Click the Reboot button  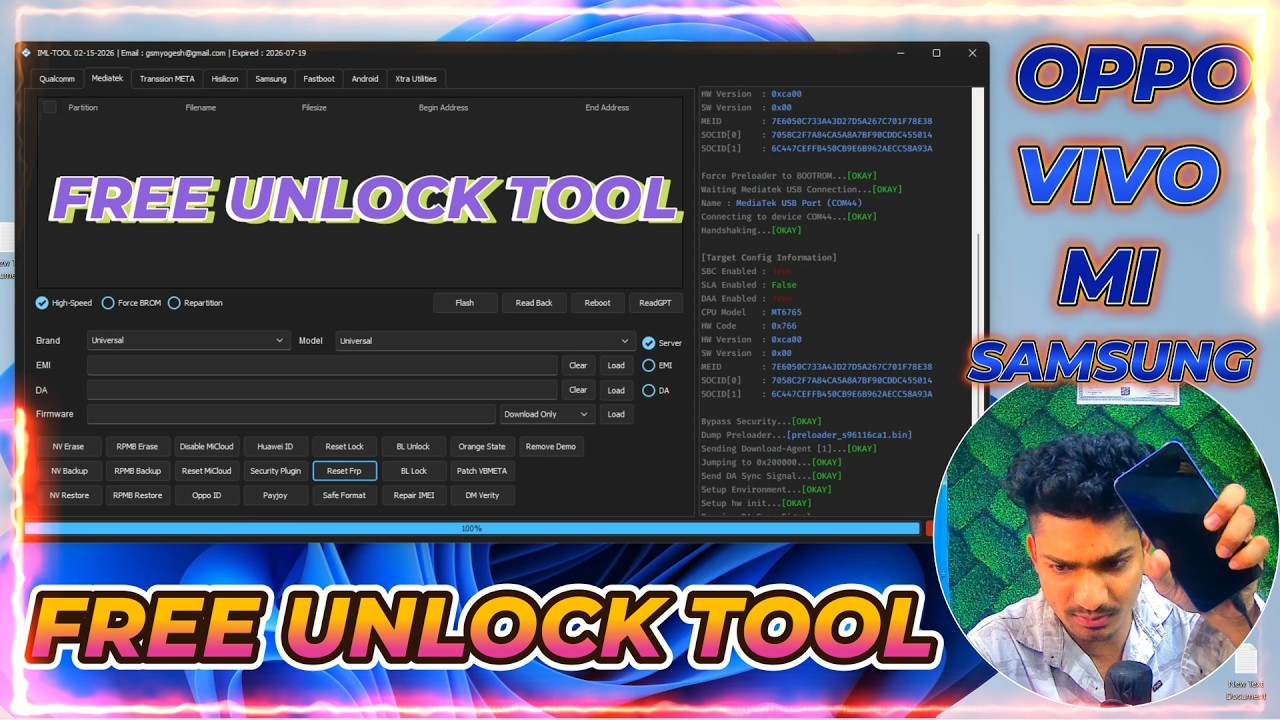pyautogui.click(x=598, y=303)
